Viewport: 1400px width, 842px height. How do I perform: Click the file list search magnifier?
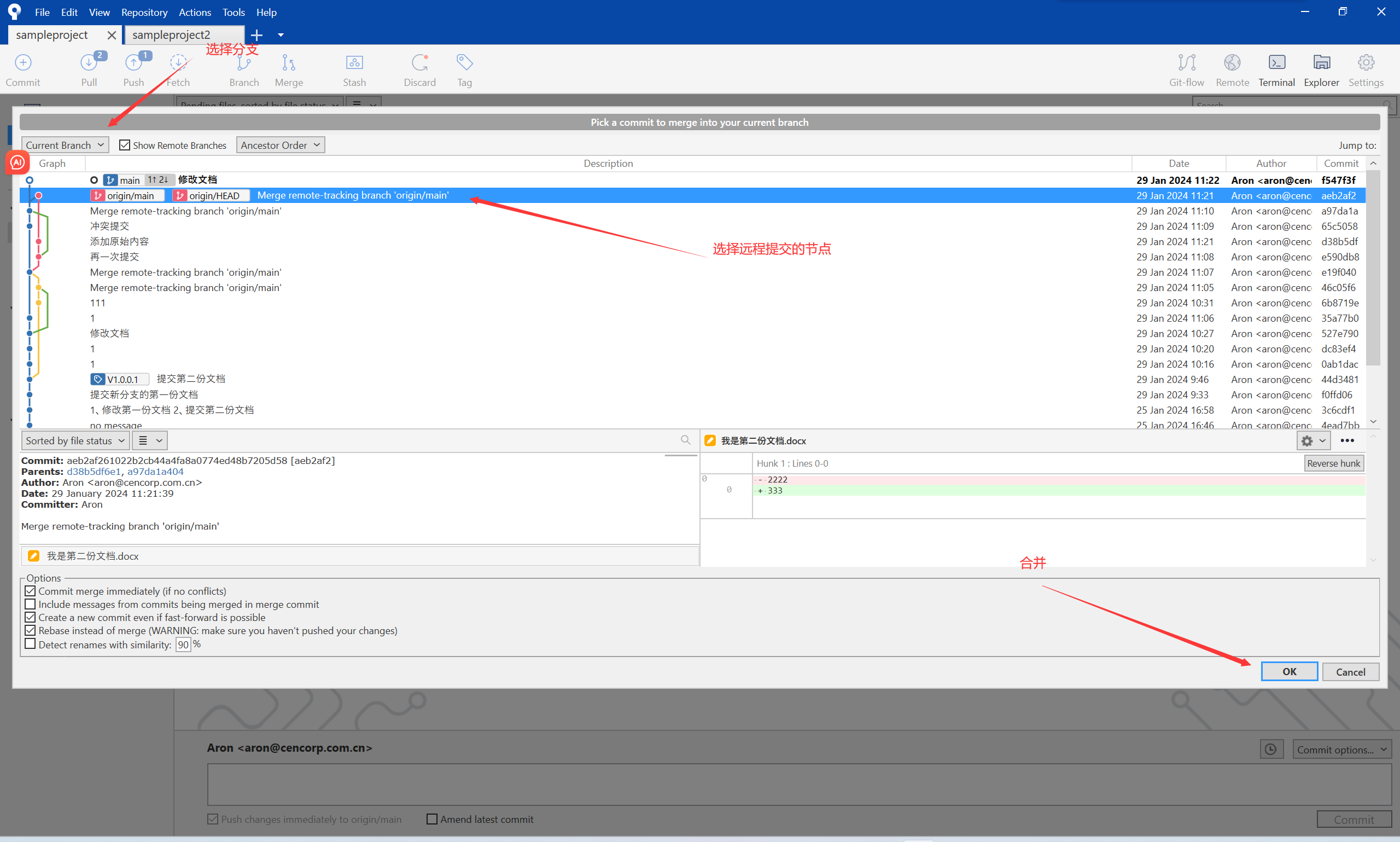(x=686, y=440)
